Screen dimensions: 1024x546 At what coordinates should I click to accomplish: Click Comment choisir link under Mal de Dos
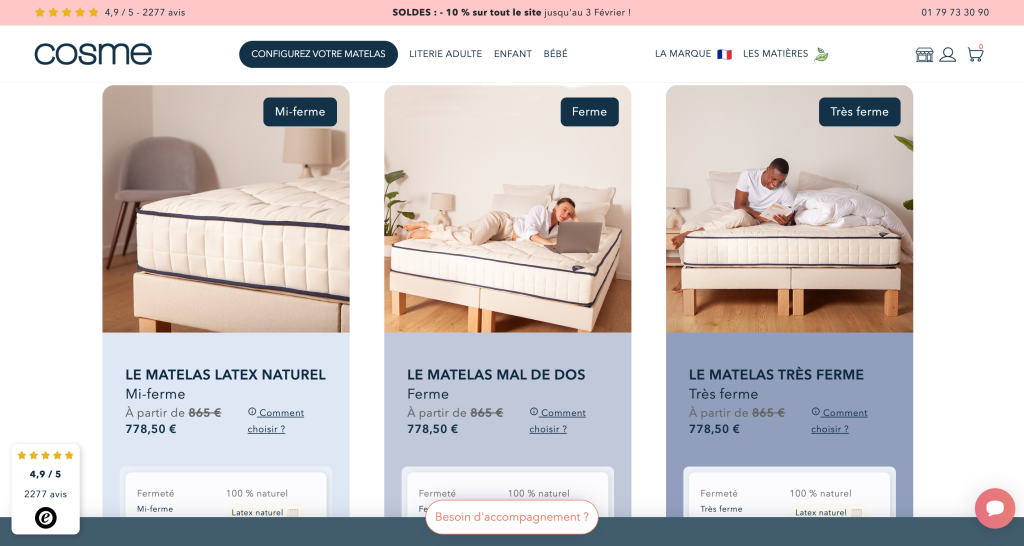557,421
